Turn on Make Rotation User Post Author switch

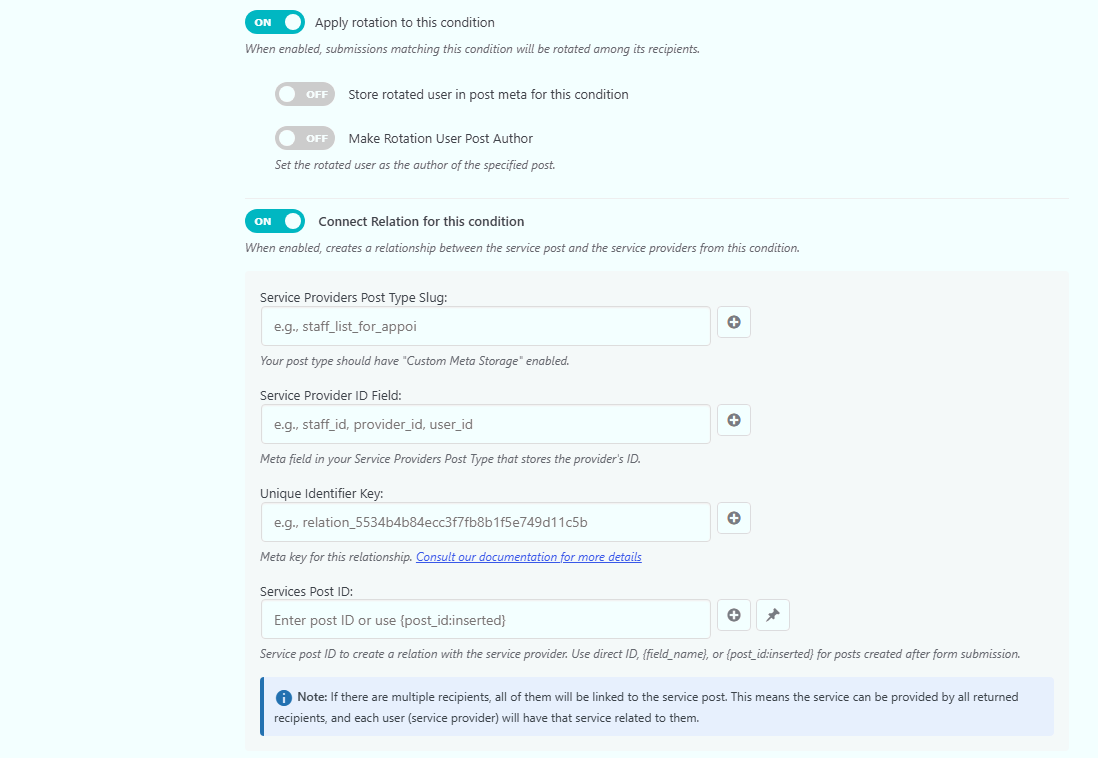tap(305, 139)
